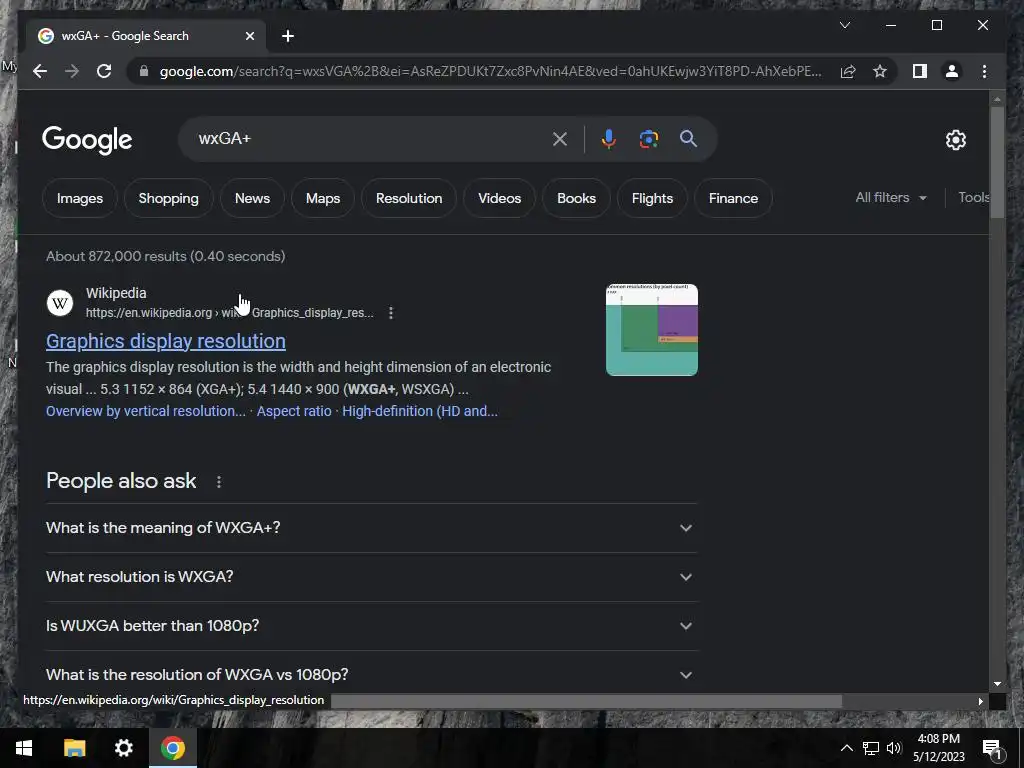Filter results by Maps
The image size is (1024, 768).
pos(323,198)
